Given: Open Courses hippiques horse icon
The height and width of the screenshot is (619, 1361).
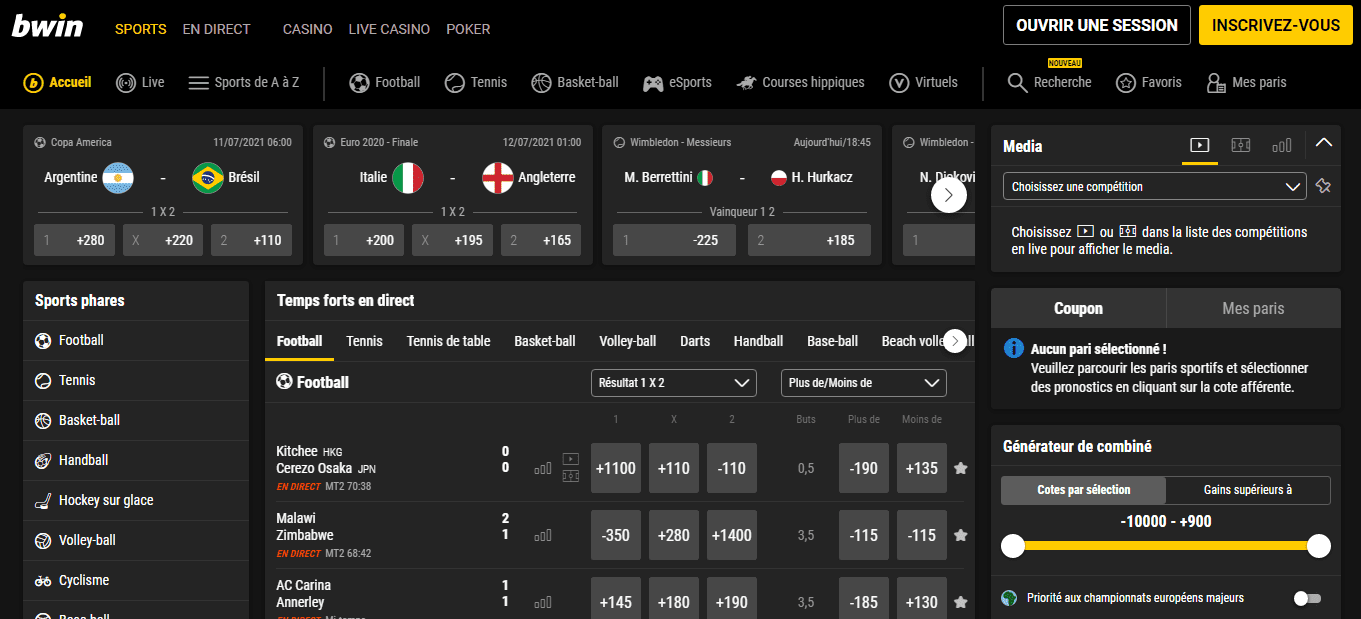Looking at the screenshot, I should (746, 83).
